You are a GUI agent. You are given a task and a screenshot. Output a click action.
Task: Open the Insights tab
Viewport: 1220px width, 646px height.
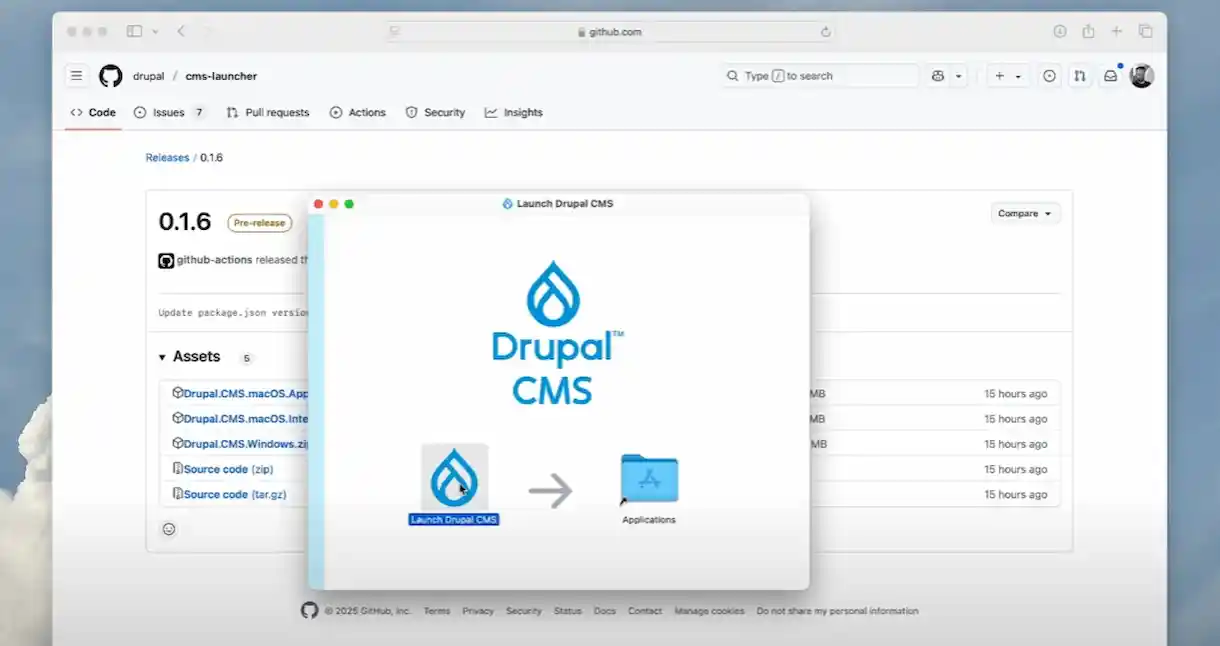click(513, 112)
